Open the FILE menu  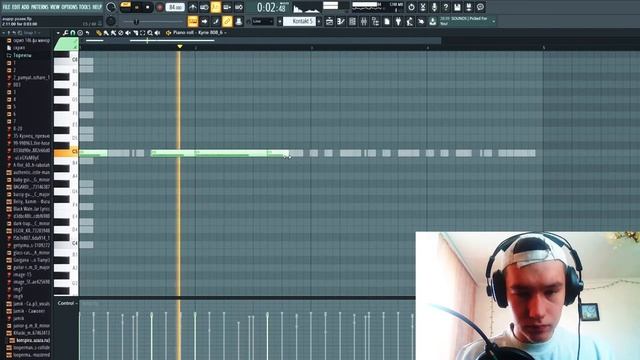click(x=6, y=7)
